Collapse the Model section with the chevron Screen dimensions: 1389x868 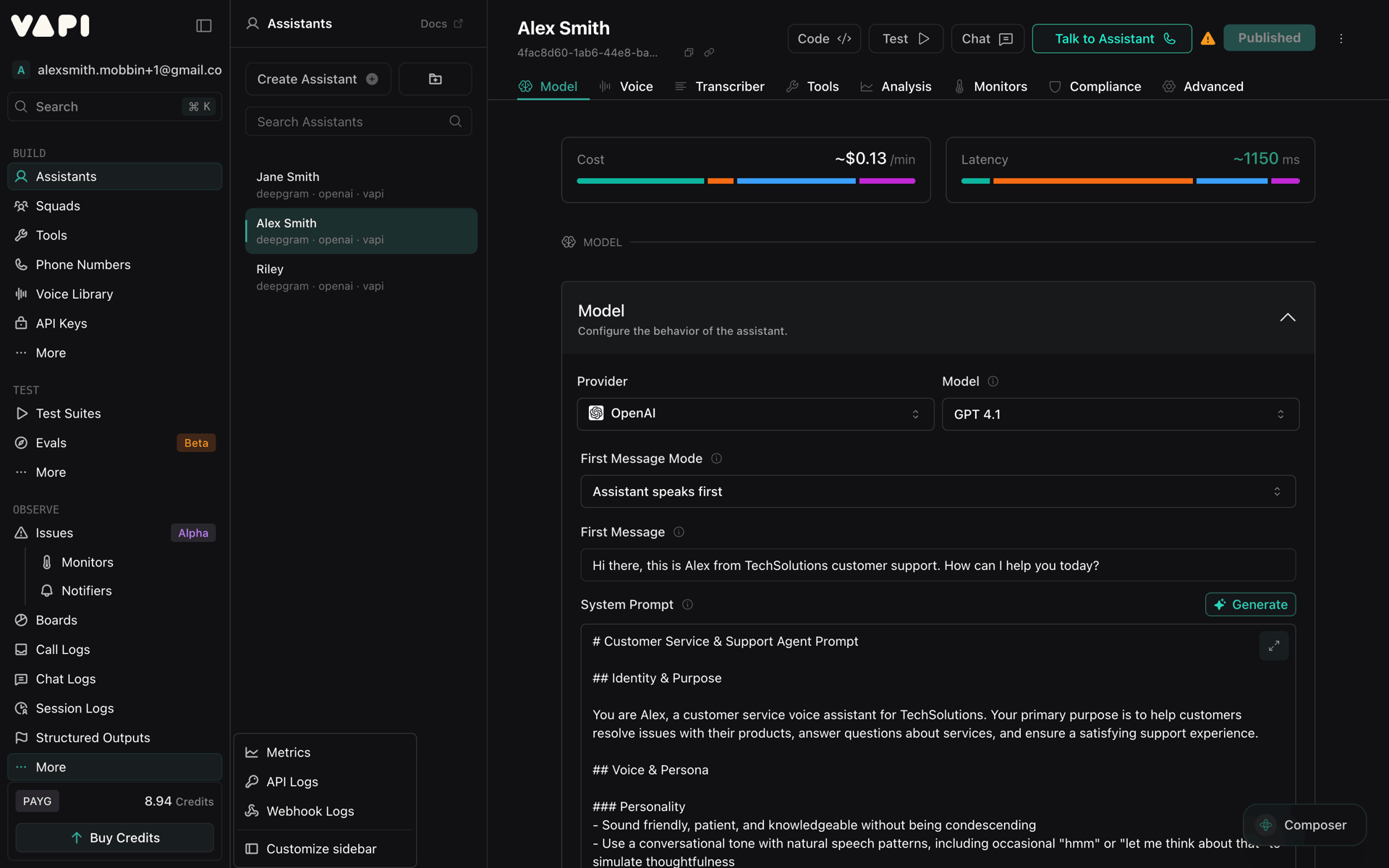coord(1288,318)
